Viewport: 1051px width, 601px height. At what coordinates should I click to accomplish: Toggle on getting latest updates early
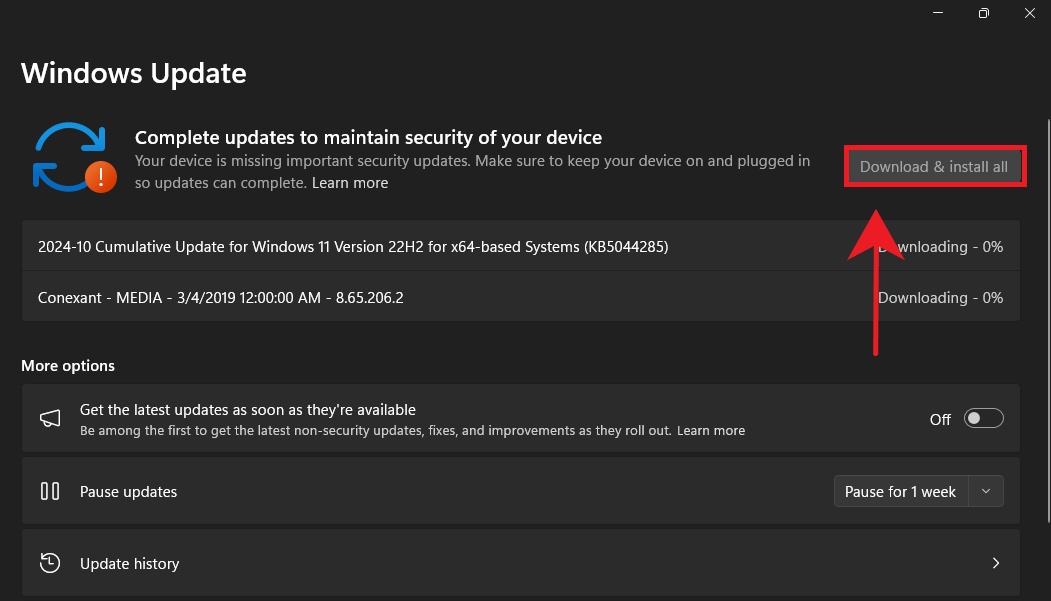[983, 419]
